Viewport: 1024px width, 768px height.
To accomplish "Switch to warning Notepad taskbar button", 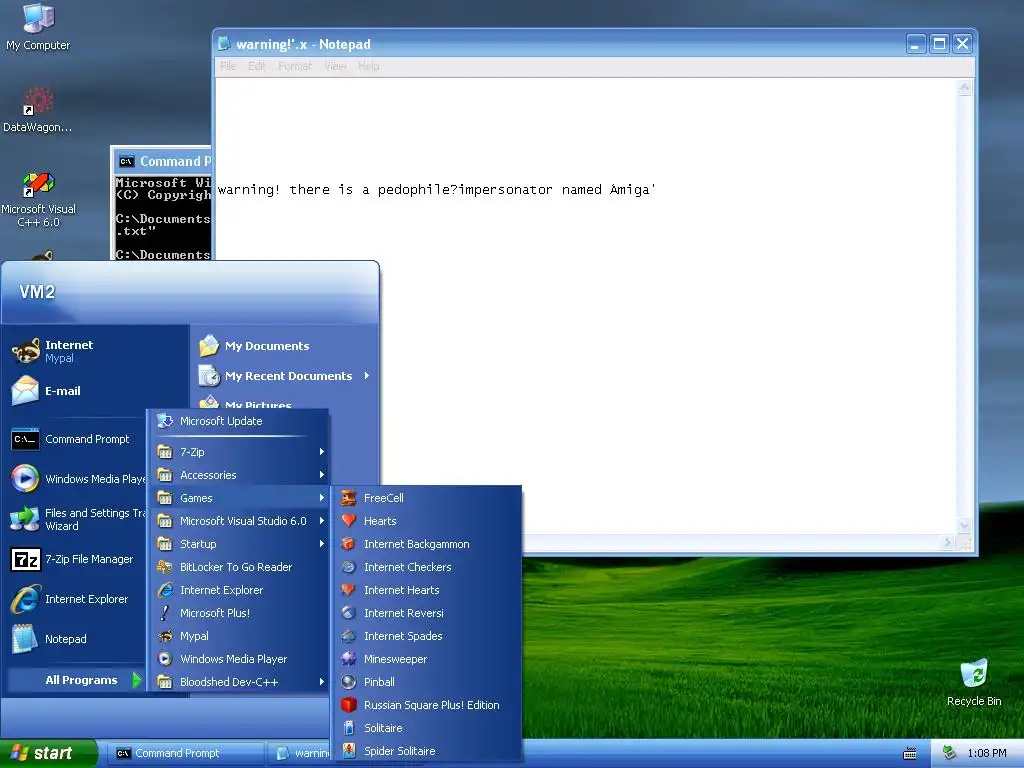I will pos(300,753).
